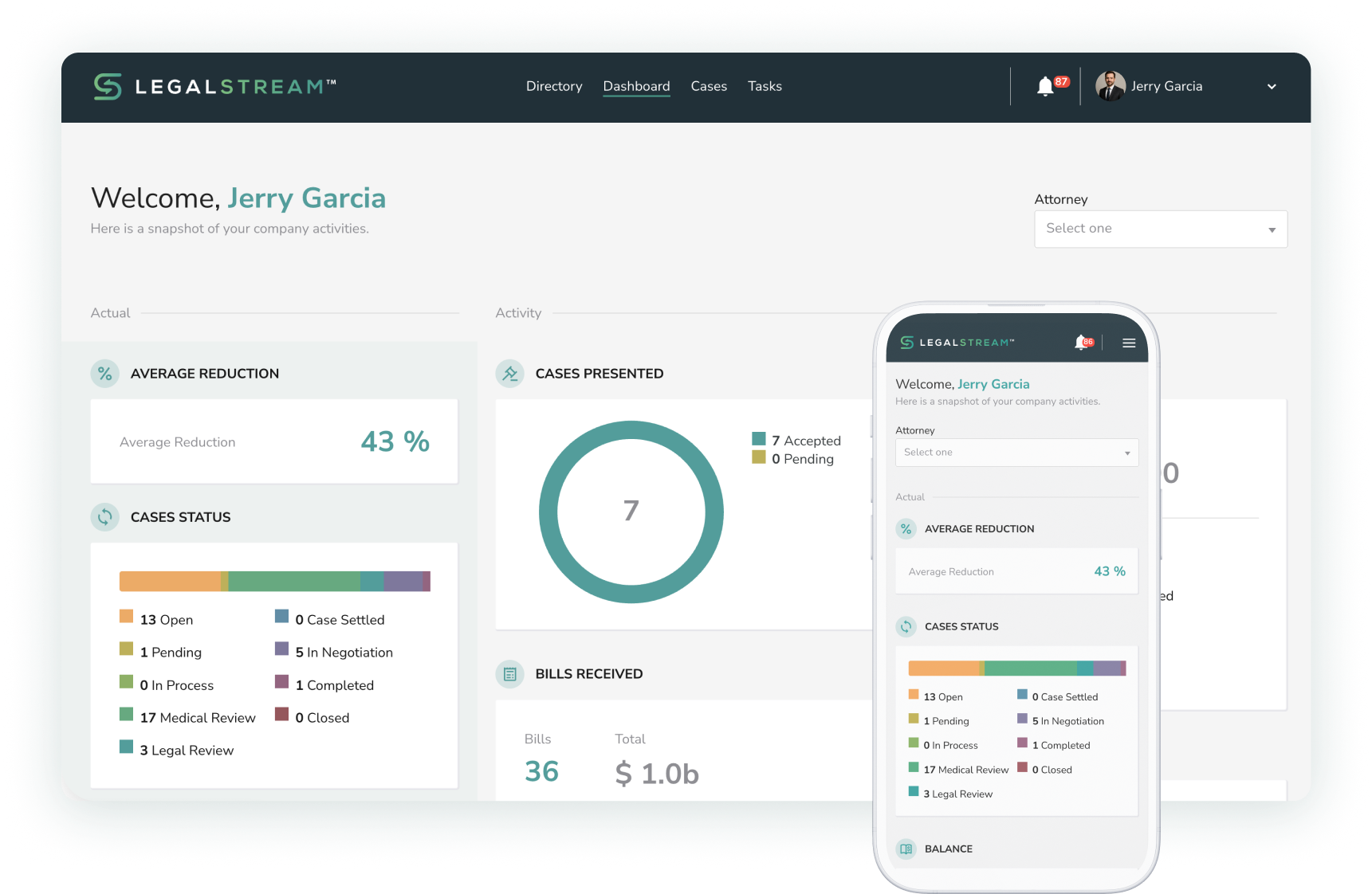Click the 7 Accepted teal legend swatch
This screenshot has height=894, width=1372.
tap(759, 439)
